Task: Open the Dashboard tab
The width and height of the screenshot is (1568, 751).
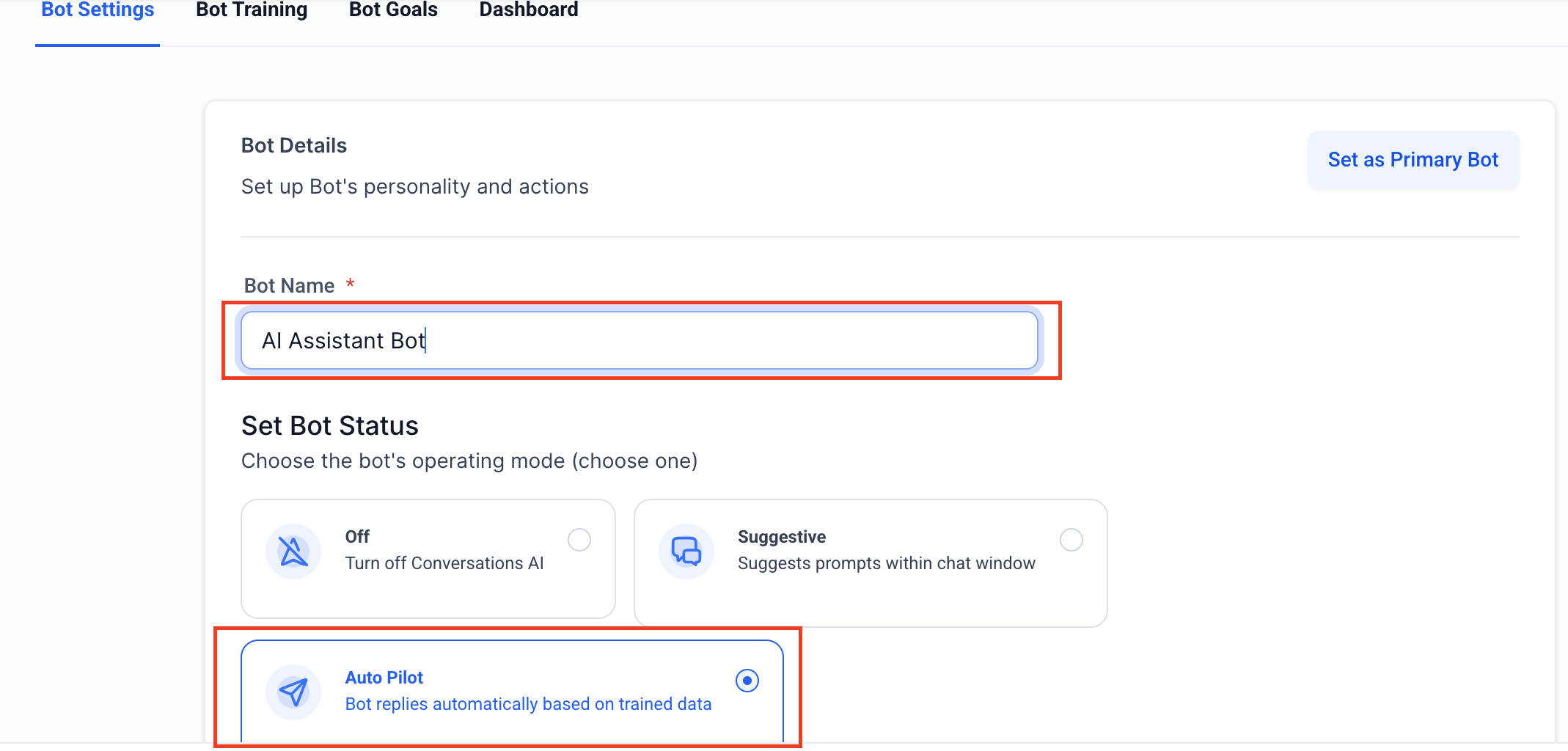Action: 529,10
